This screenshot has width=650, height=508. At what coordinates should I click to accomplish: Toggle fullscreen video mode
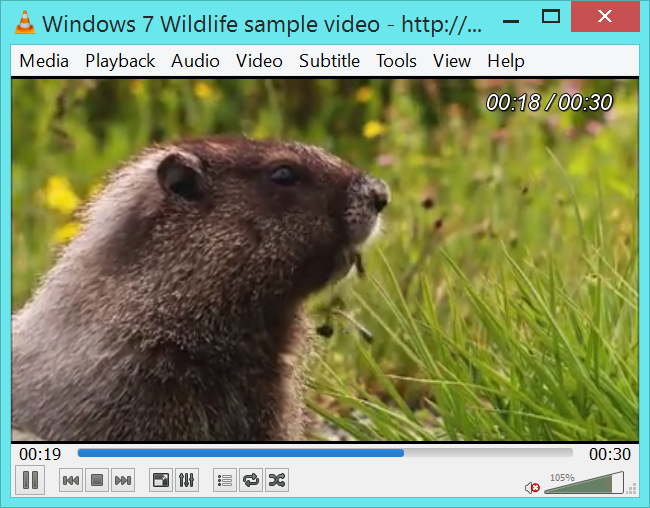coord(161,481)
